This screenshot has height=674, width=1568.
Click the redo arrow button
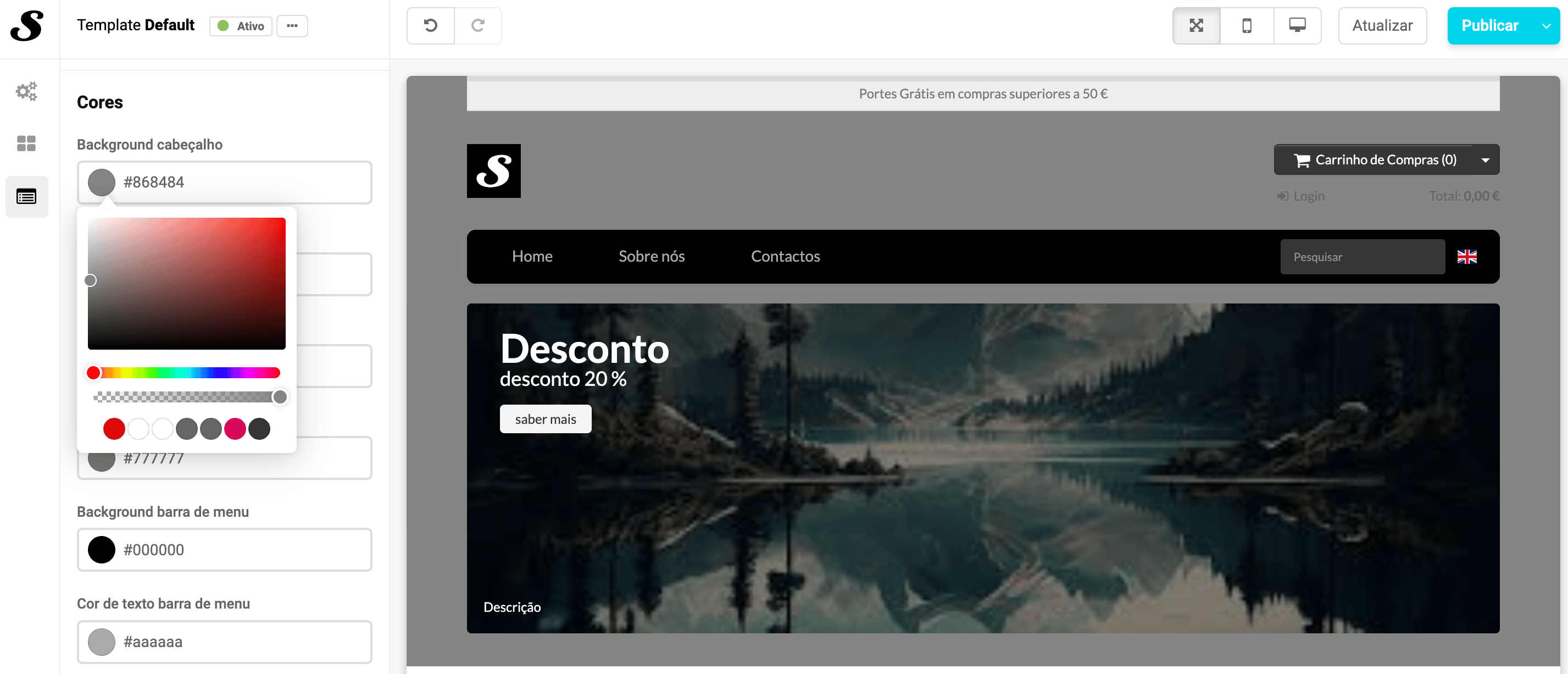478,26
